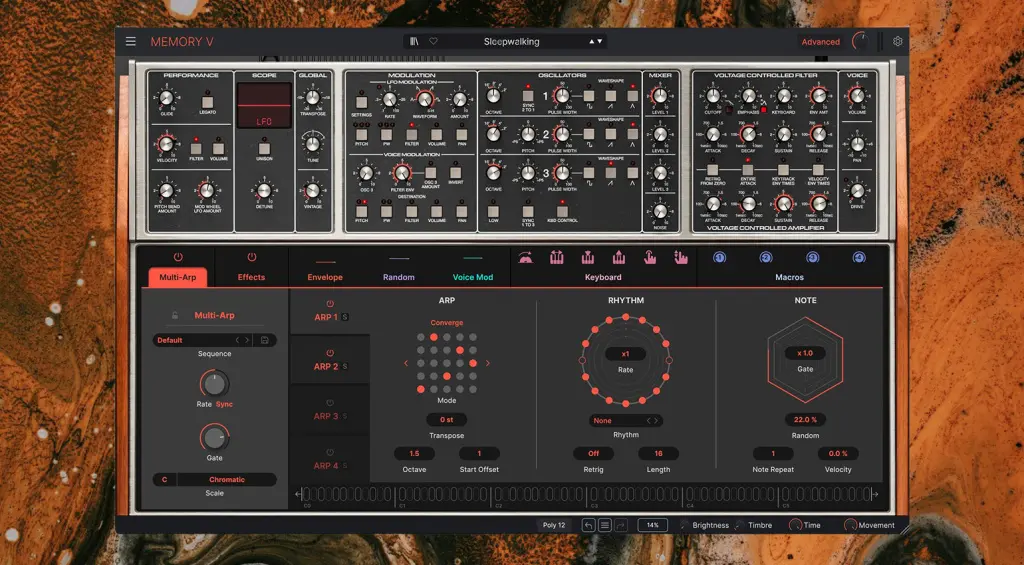This screenshot has height=565, width=1024.
Task: Open the settings gear icon
Action: click(897, 41)
